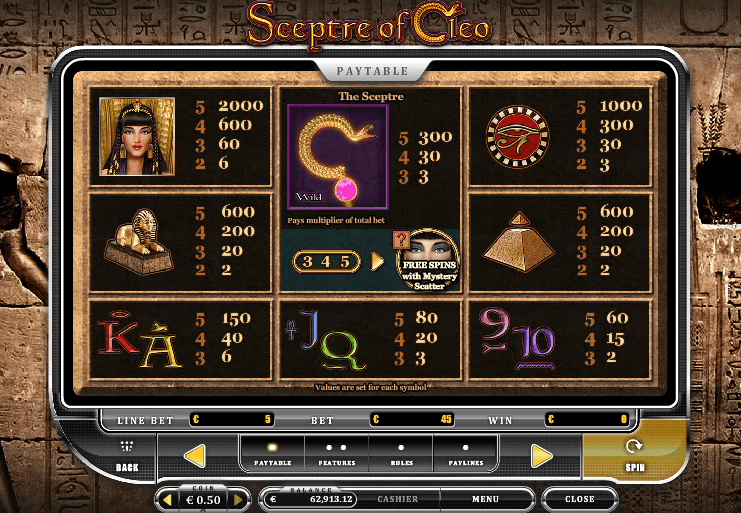Screen dimensions: 741x513
Task: Click the golden Sphinx symbol
Action: (x=138, y=242)
